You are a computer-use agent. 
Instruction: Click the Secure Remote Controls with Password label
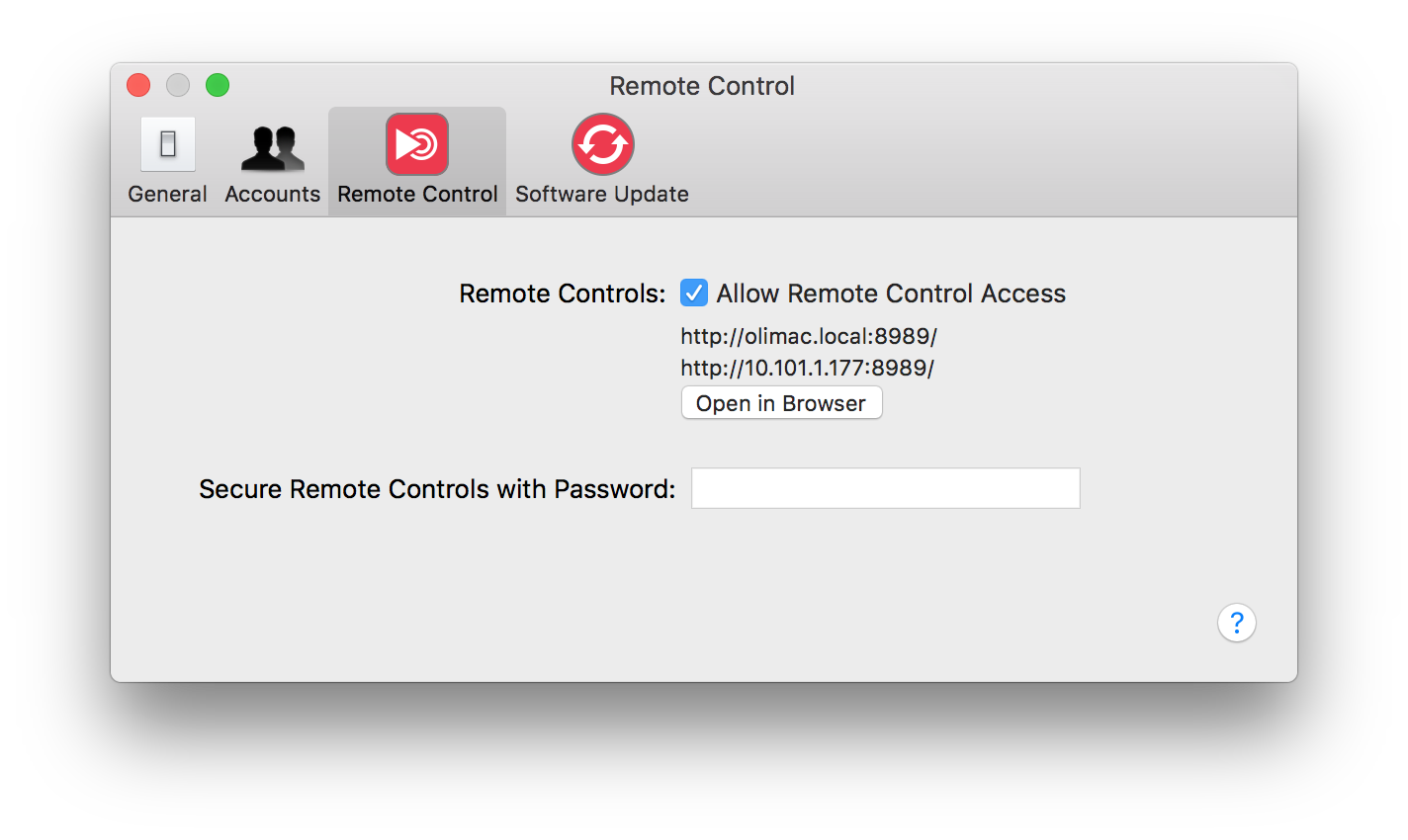click(437, 489)
